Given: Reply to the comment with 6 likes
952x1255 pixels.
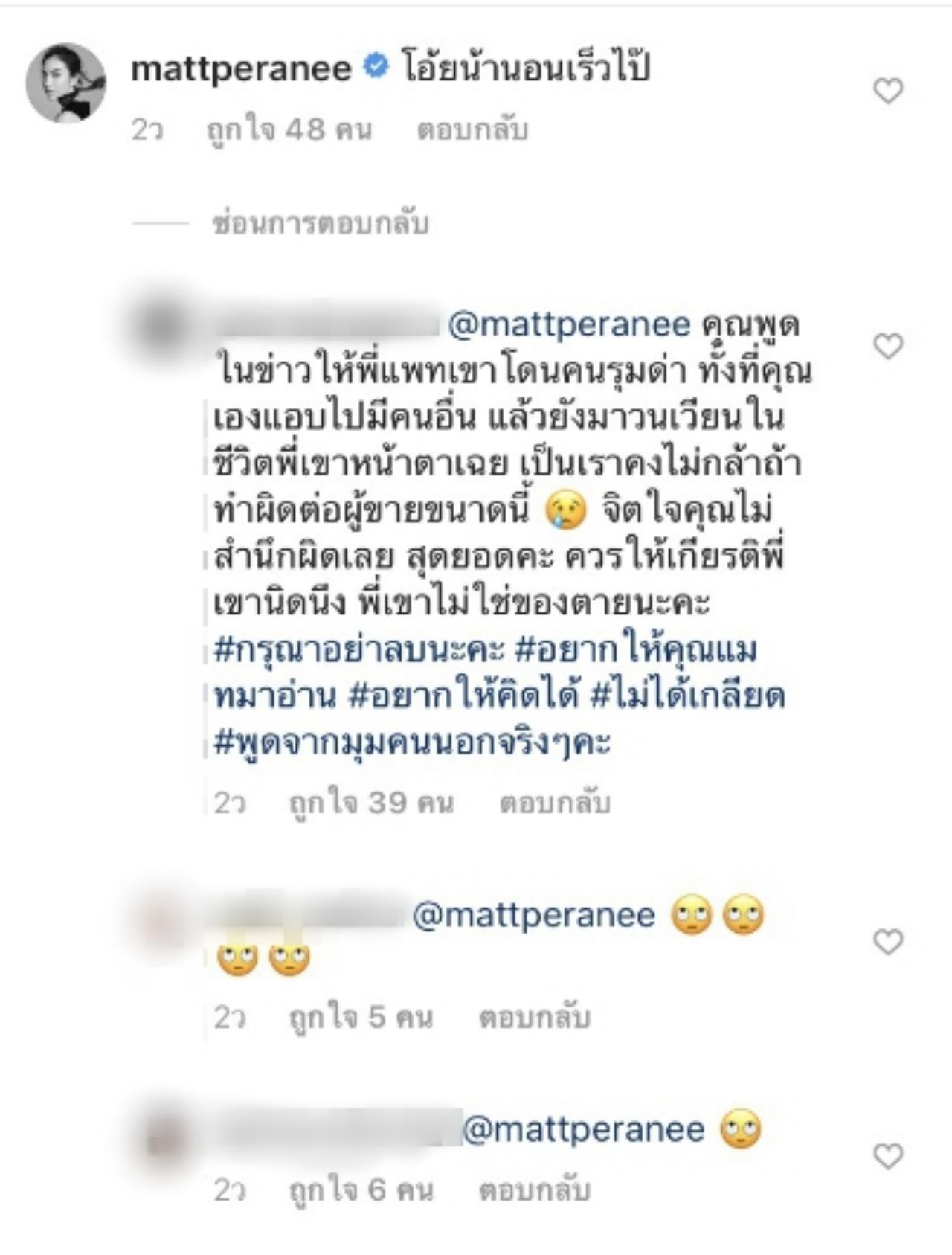Looking at the screenshot, I should coord(534,1190).
